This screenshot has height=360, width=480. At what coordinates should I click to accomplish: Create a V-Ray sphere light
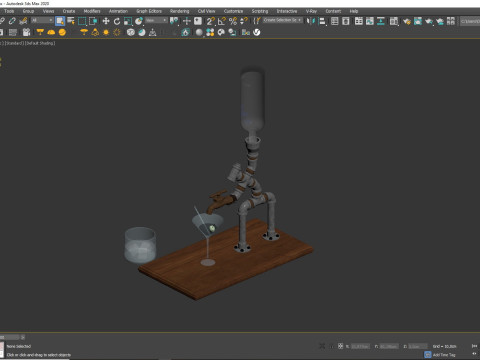click(x=62, y=32)
